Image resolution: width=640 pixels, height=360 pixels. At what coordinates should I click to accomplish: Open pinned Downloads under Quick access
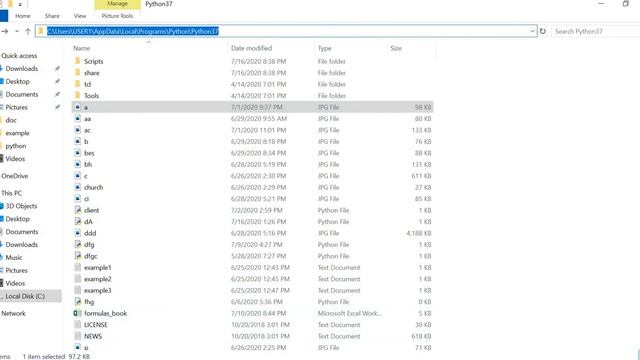click(22, 69)
